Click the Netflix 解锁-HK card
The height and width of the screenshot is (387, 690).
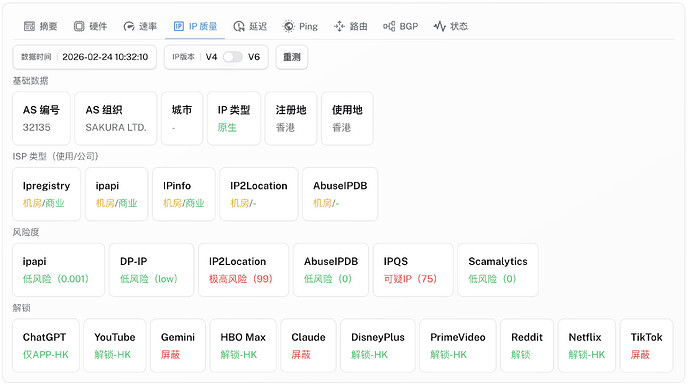(587, 346)
